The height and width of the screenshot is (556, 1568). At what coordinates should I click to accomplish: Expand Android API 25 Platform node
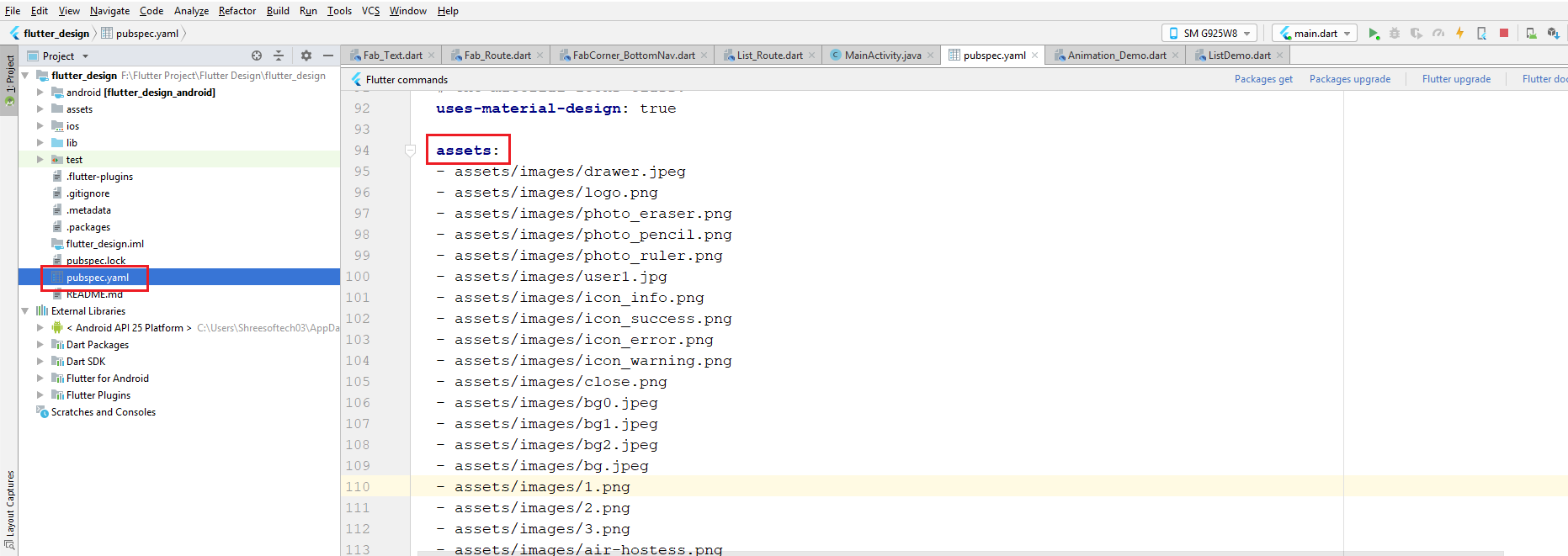tap(40, 328)
